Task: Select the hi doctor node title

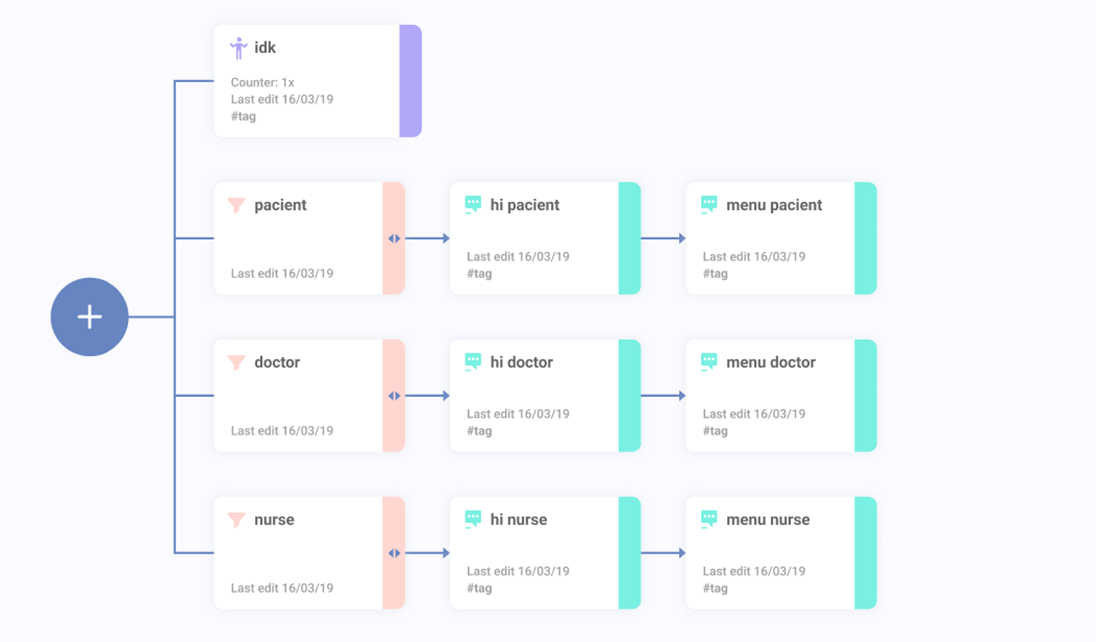Action: coord(521,362)
